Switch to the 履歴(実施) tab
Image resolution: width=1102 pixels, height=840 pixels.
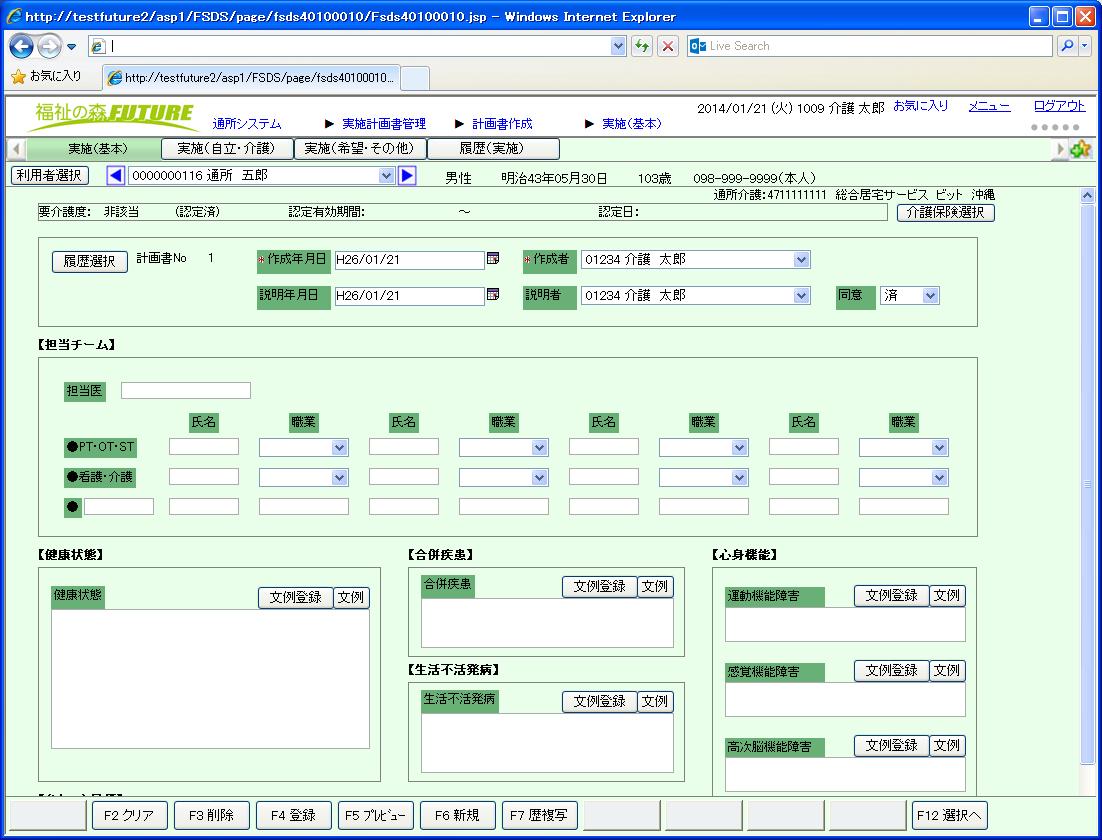[x=493, y=149]
